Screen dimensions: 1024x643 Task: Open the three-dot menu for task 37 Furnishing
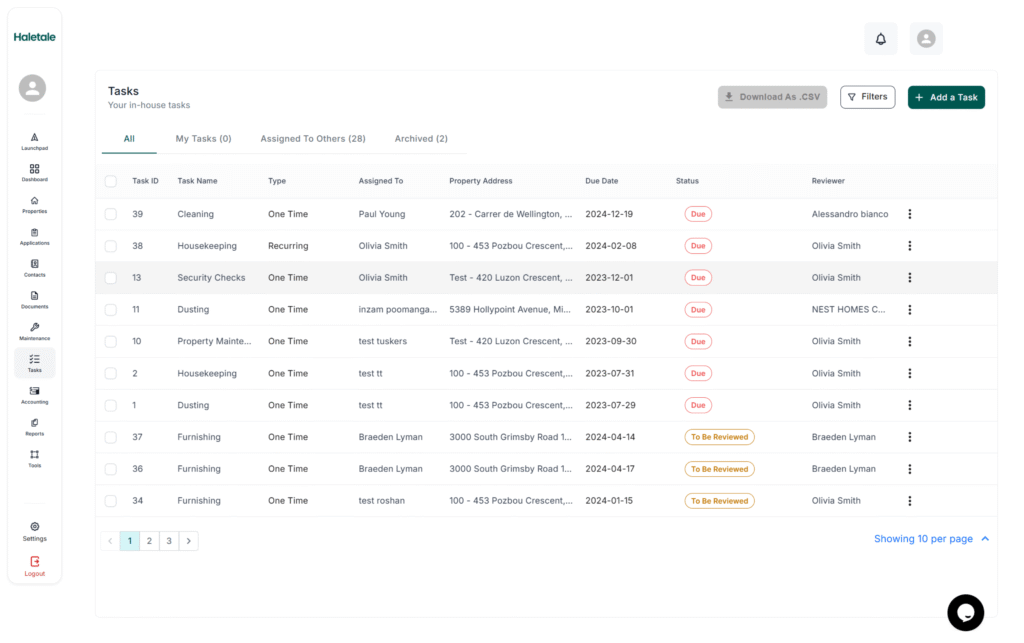pos(909,436)
